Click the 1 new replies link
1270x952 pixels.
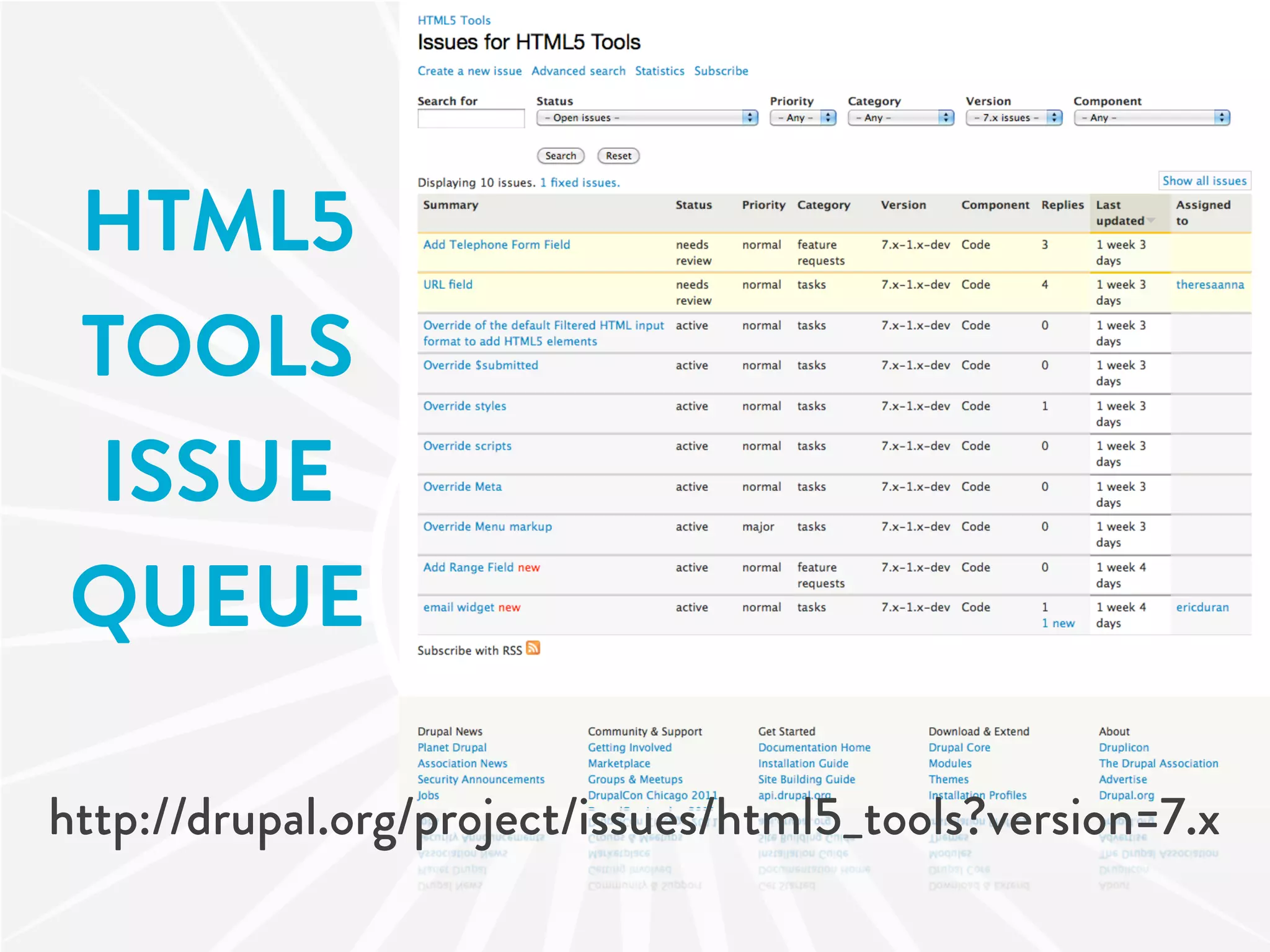[x=1058, y=624]
